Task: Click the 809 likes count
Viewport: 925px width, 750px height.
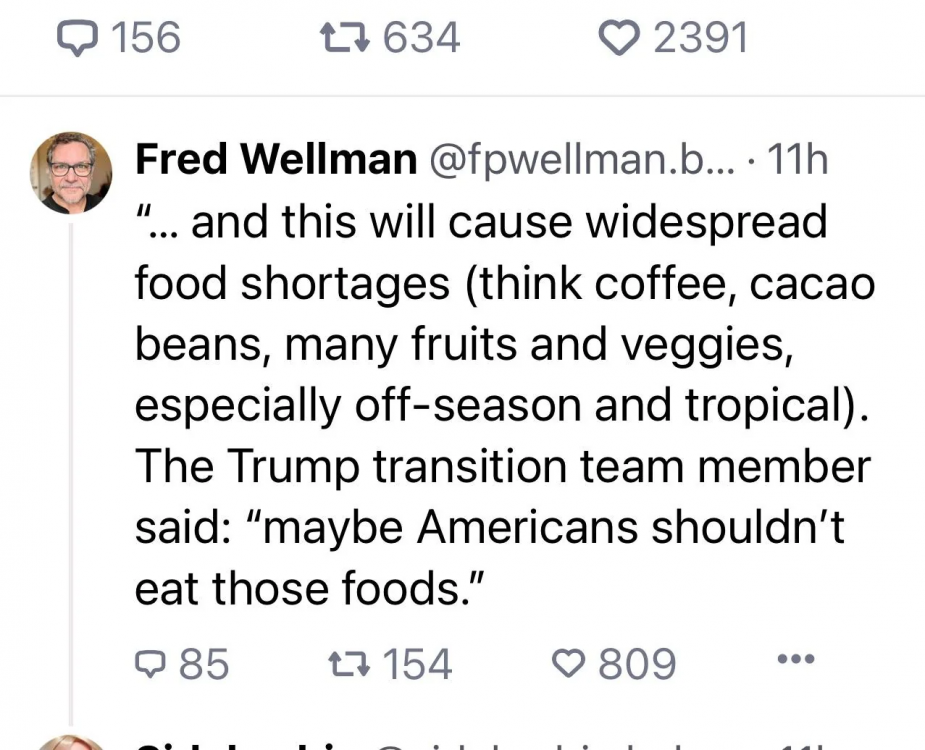Action: (638, 663)
